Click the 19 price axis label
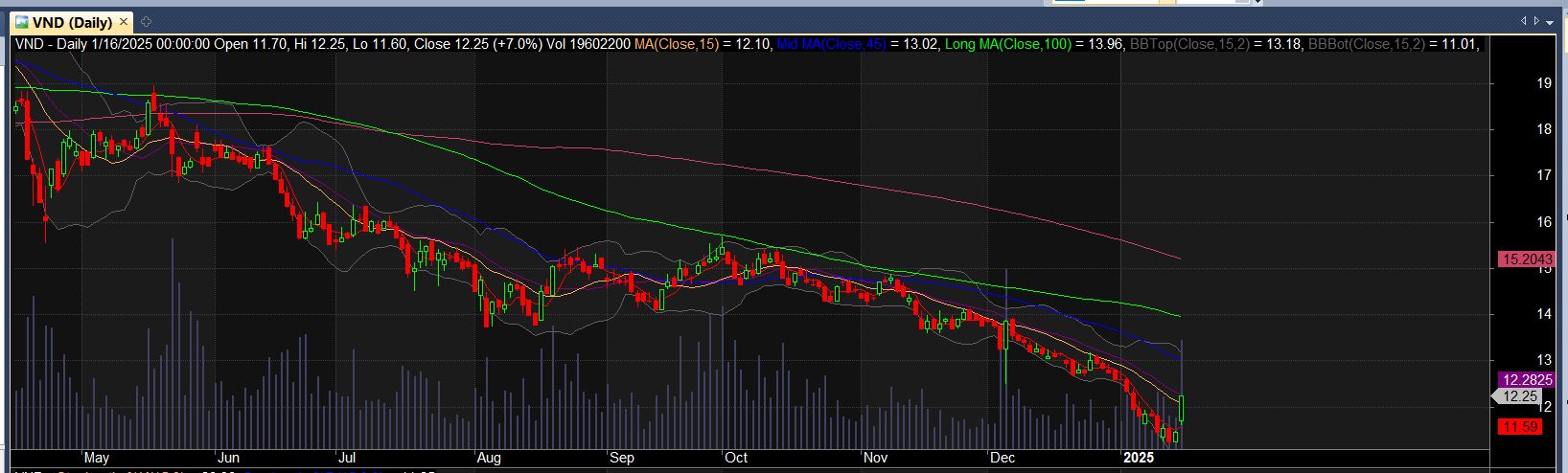 pos(1544,83)
